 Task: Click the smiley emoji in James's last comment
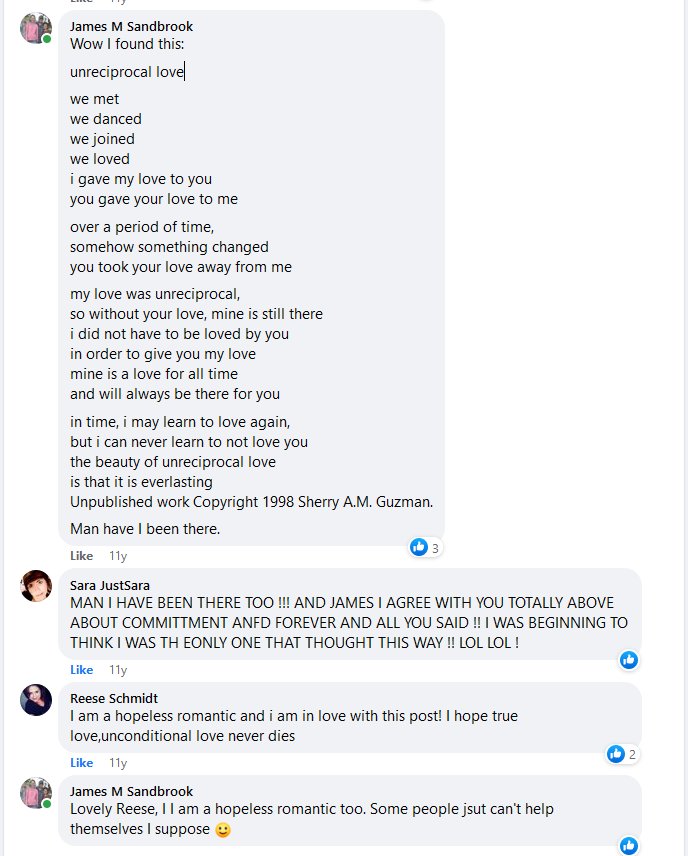point(224,829)
